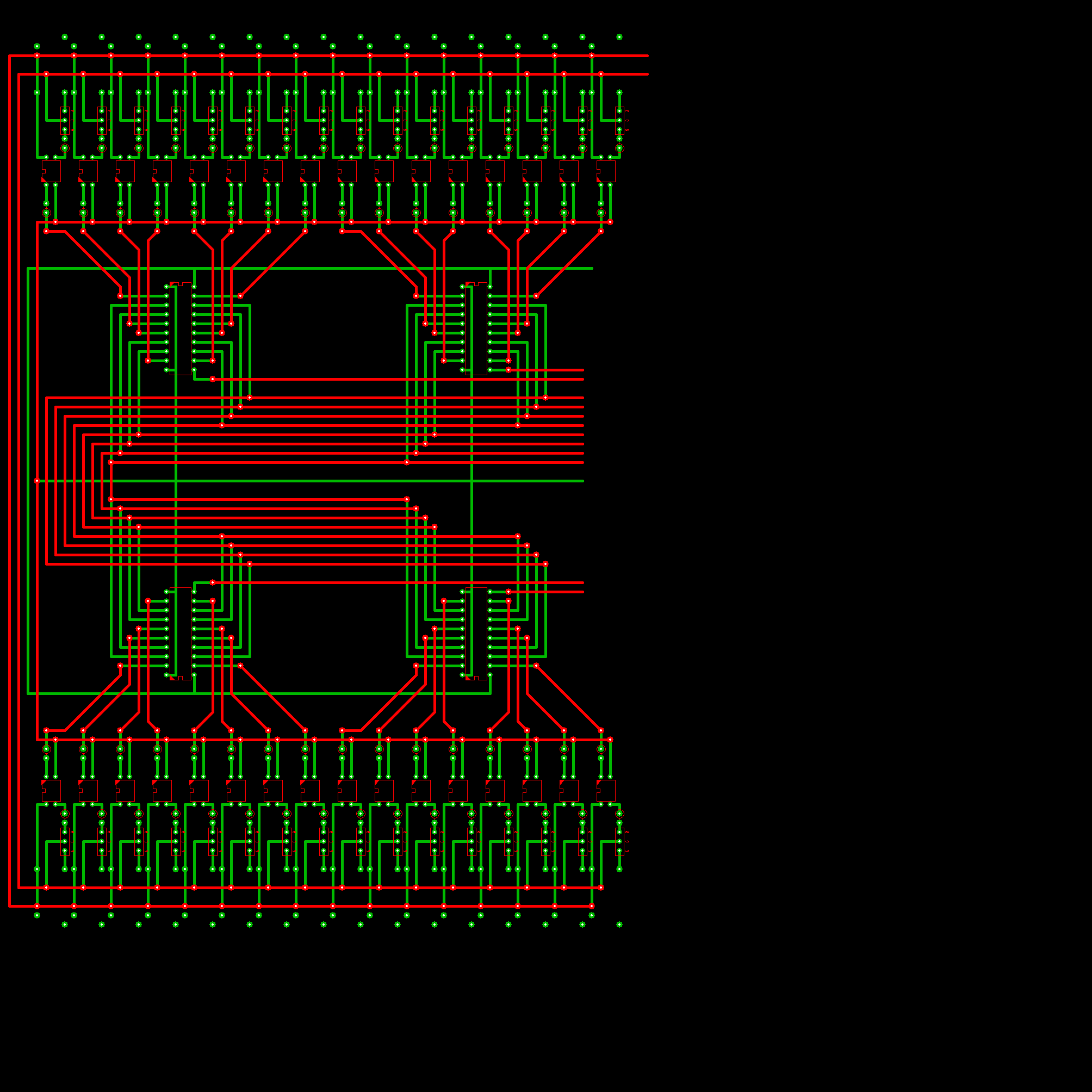The height and width of the screenshot is (1092, 1092).
Task: Click the first component footprint in the top row
Action: 52,171
